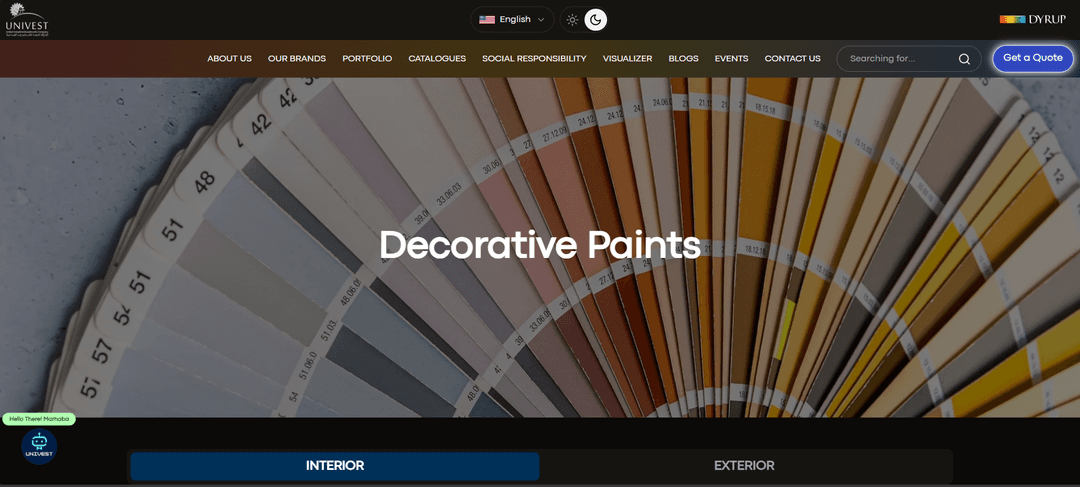Focus the 'Searching for...' input field
Viewport: 1080px width, 487px height.
pyautogui.click(x=895, y=59)
